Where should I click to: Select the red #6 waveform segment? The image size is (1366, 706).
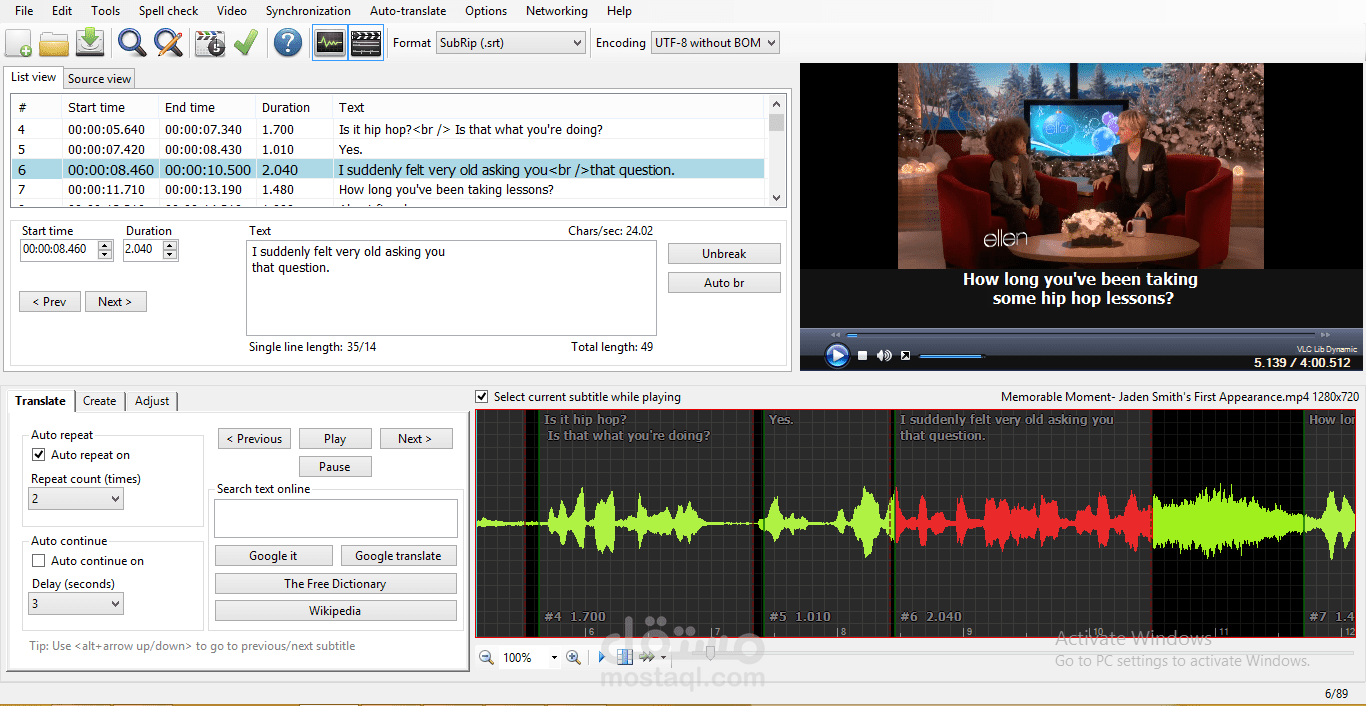pos(1021,522)
